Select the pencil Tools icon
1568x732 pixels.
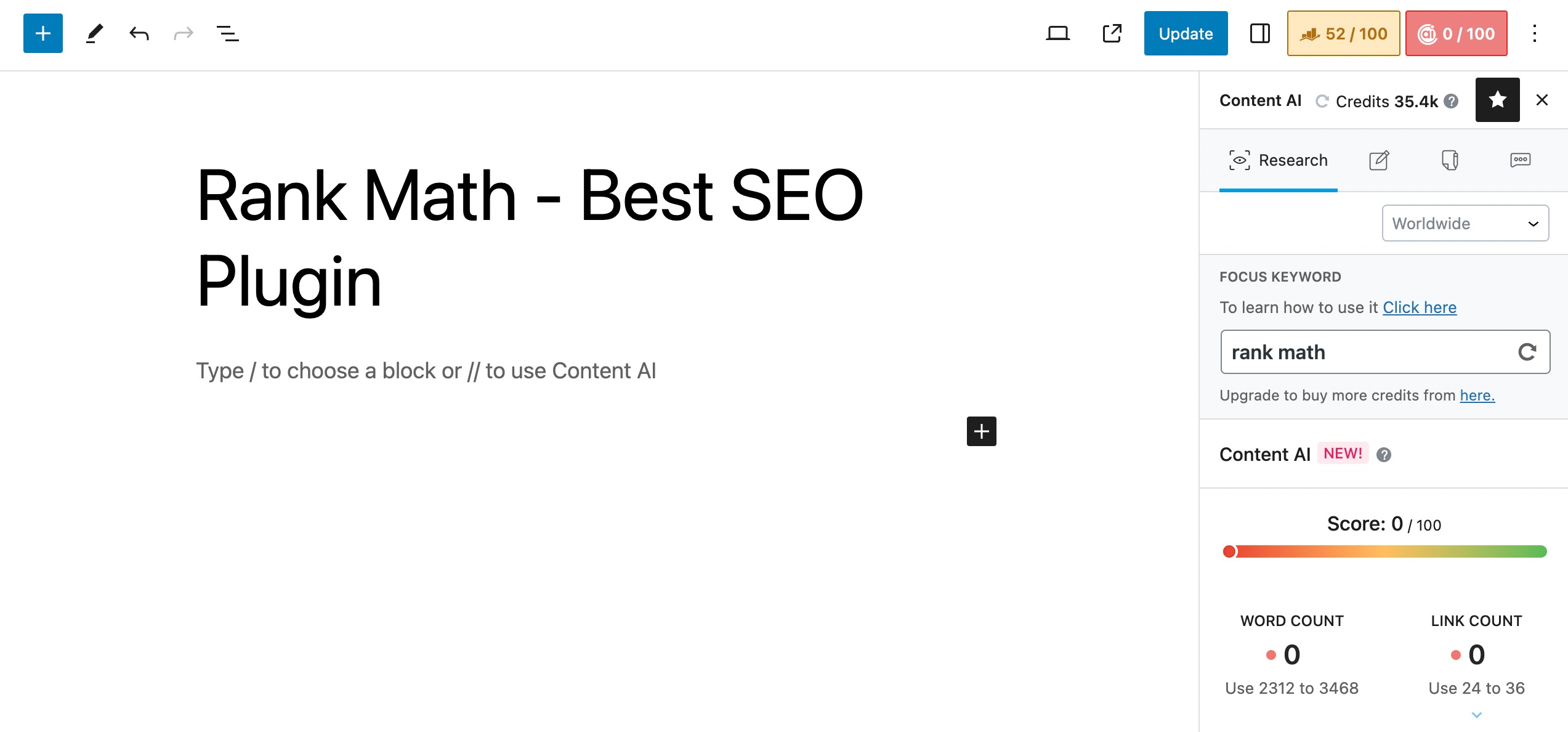(x=94, y=33)
